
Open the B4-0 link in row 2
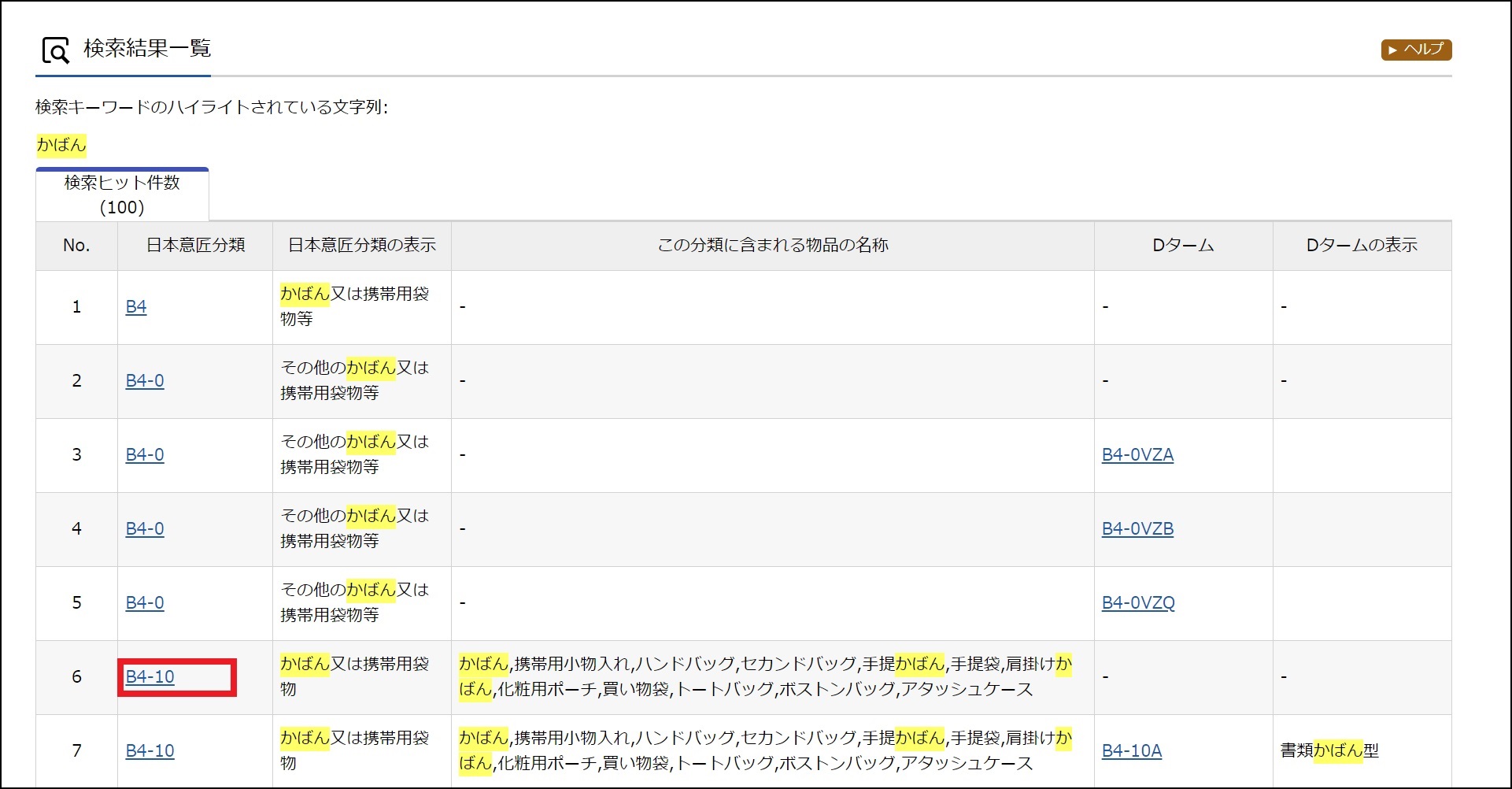[145, 381]
